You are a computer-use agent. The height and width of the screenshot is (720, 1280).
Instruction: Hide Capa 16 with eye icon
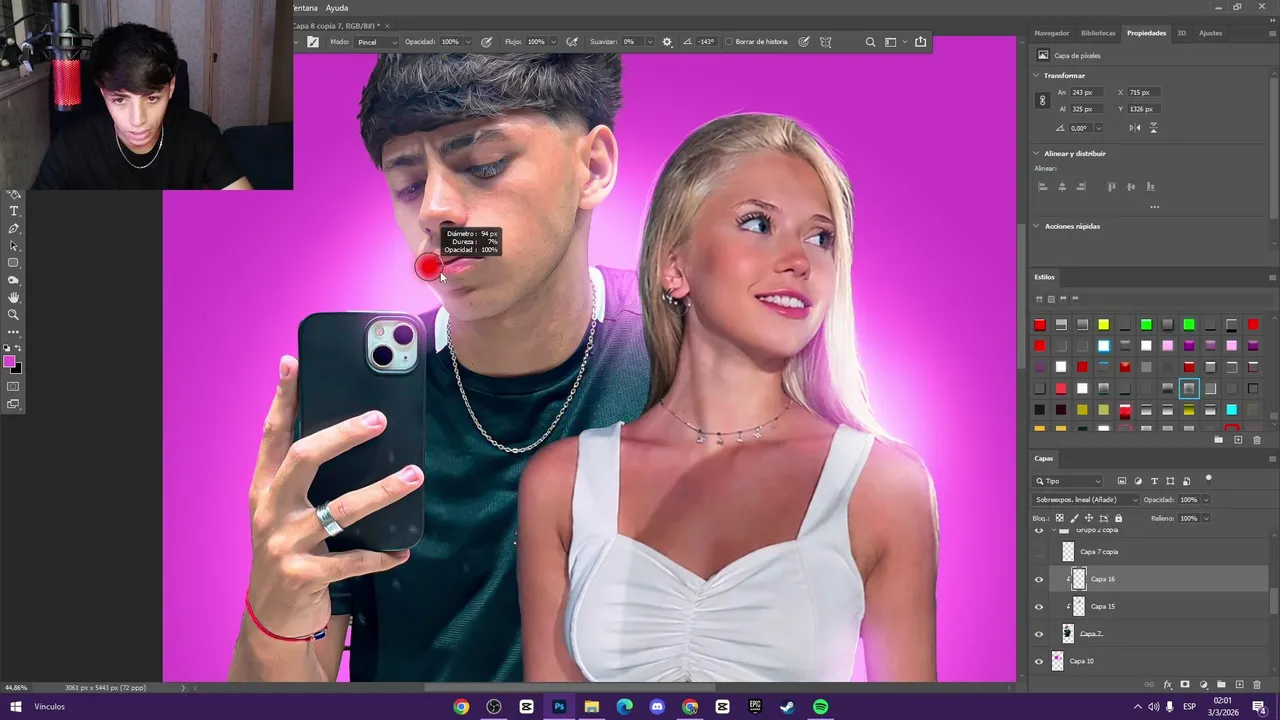click(1039, 579)
